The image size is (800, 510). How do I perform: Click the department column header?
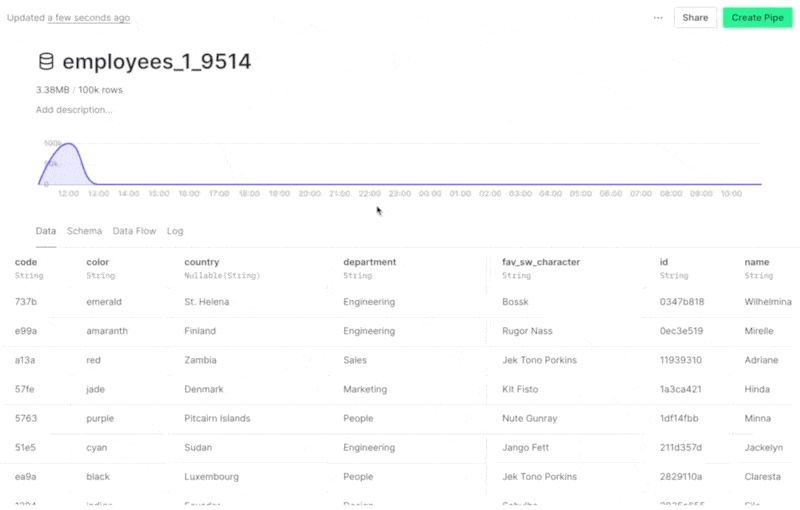click(369, 262)
